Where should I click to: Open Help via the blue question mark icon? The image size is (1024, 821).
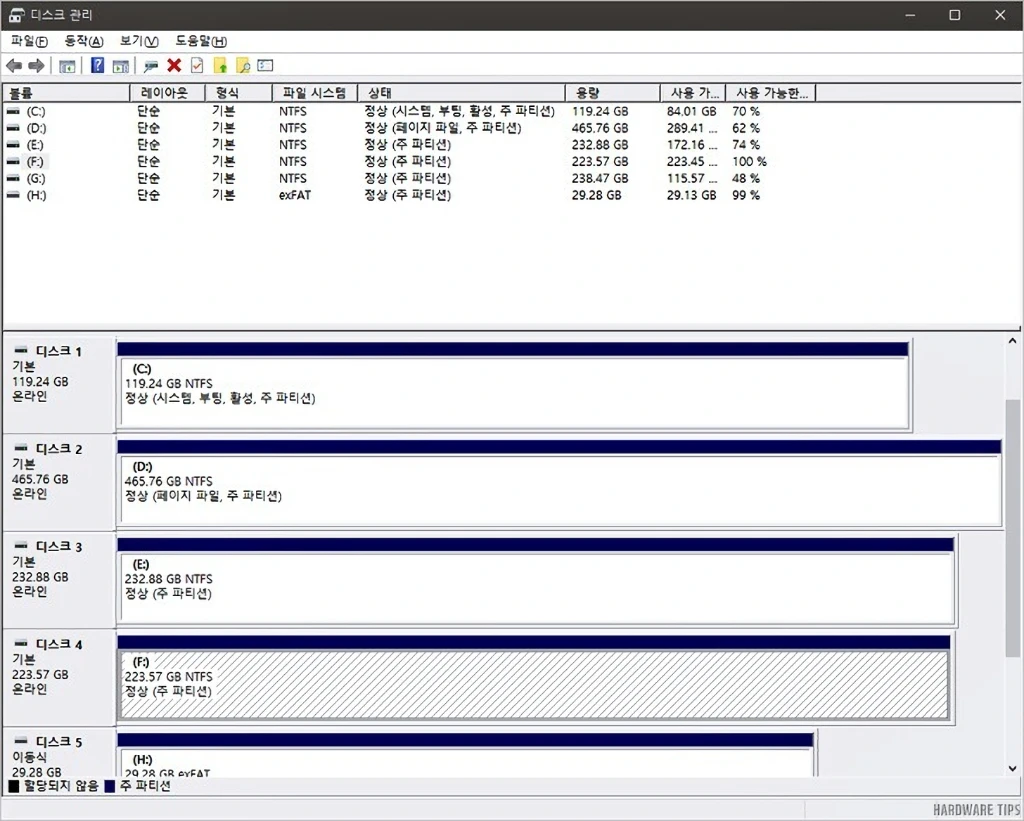coord(97,65)
